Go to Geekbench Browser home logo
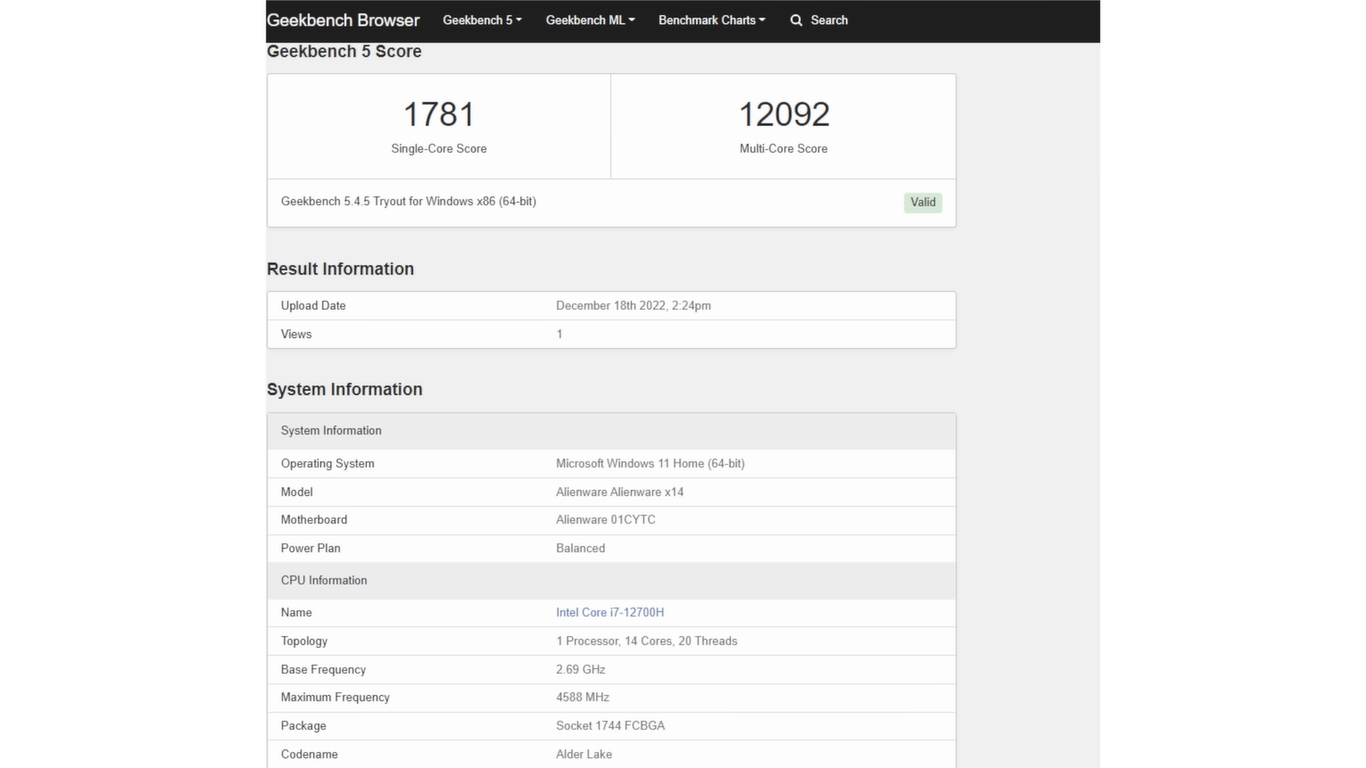Image resolution: width=1366 pixels, height=768 pixels. (343, 20)
